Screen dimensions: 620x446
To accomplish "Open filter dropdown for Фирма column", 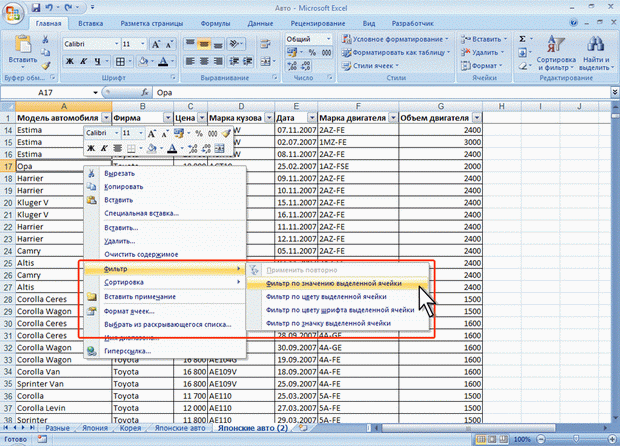I will pos(168,118).
